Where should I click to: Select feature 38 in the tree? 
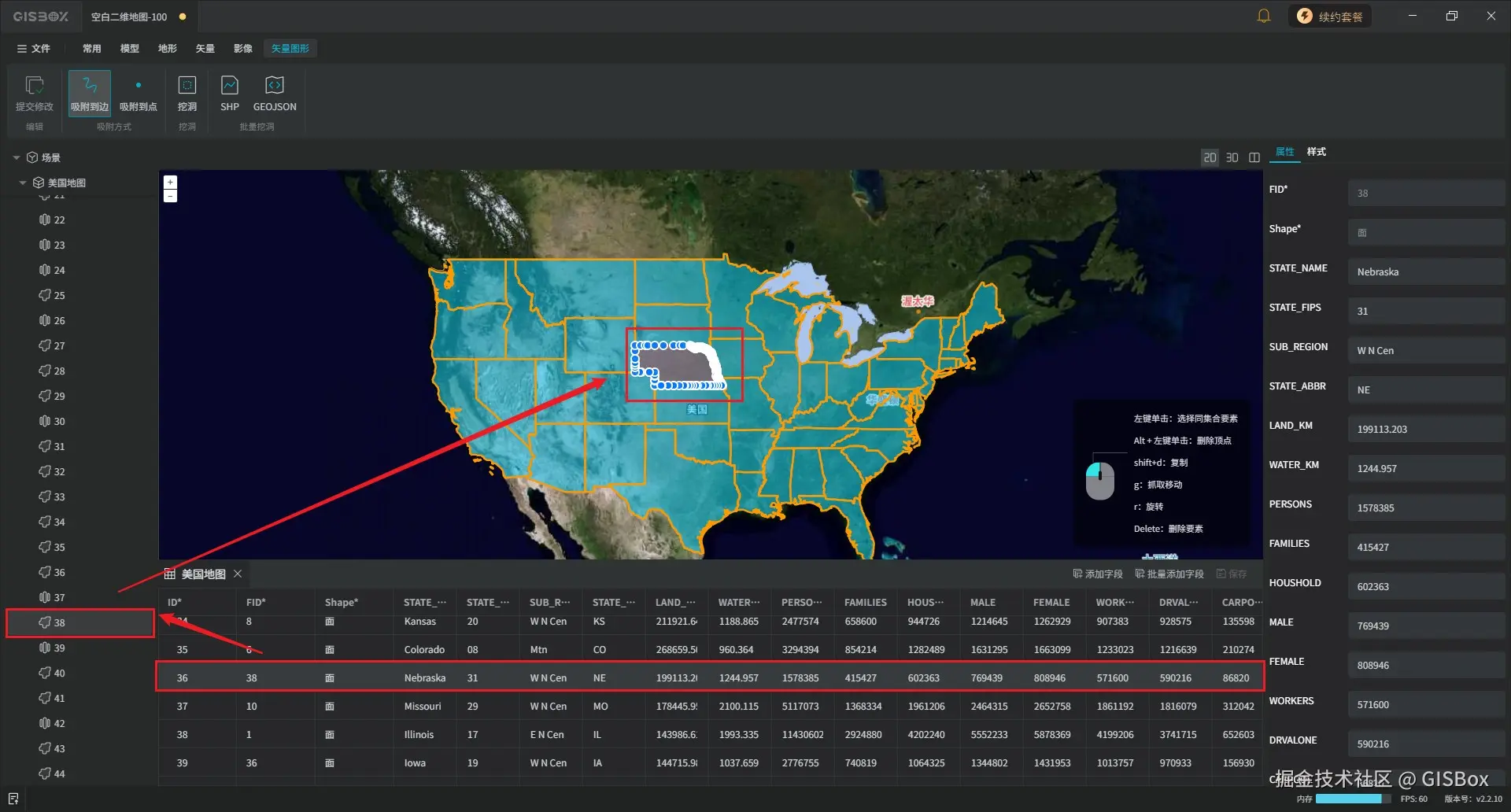[x=79, y=623]
